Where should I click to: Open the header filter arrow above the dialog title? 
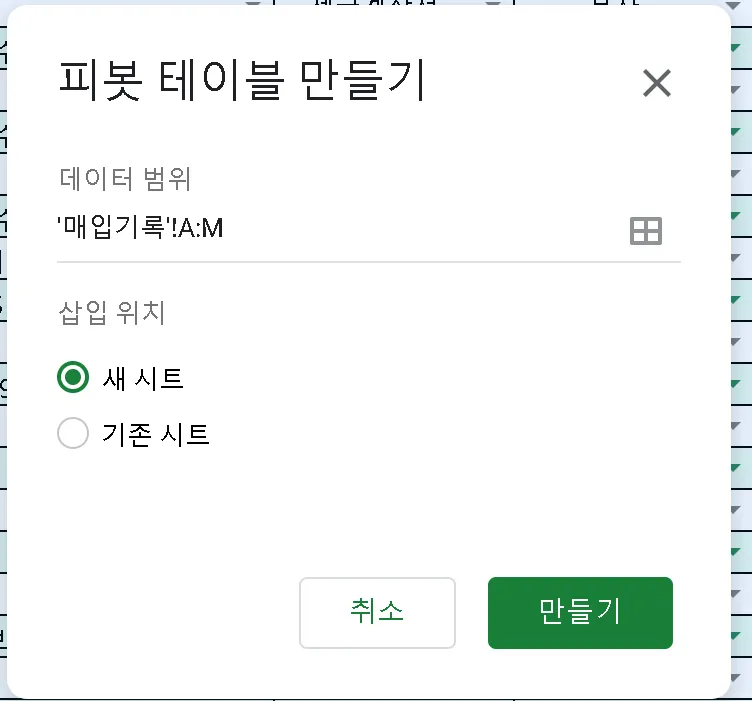point(252,3)
